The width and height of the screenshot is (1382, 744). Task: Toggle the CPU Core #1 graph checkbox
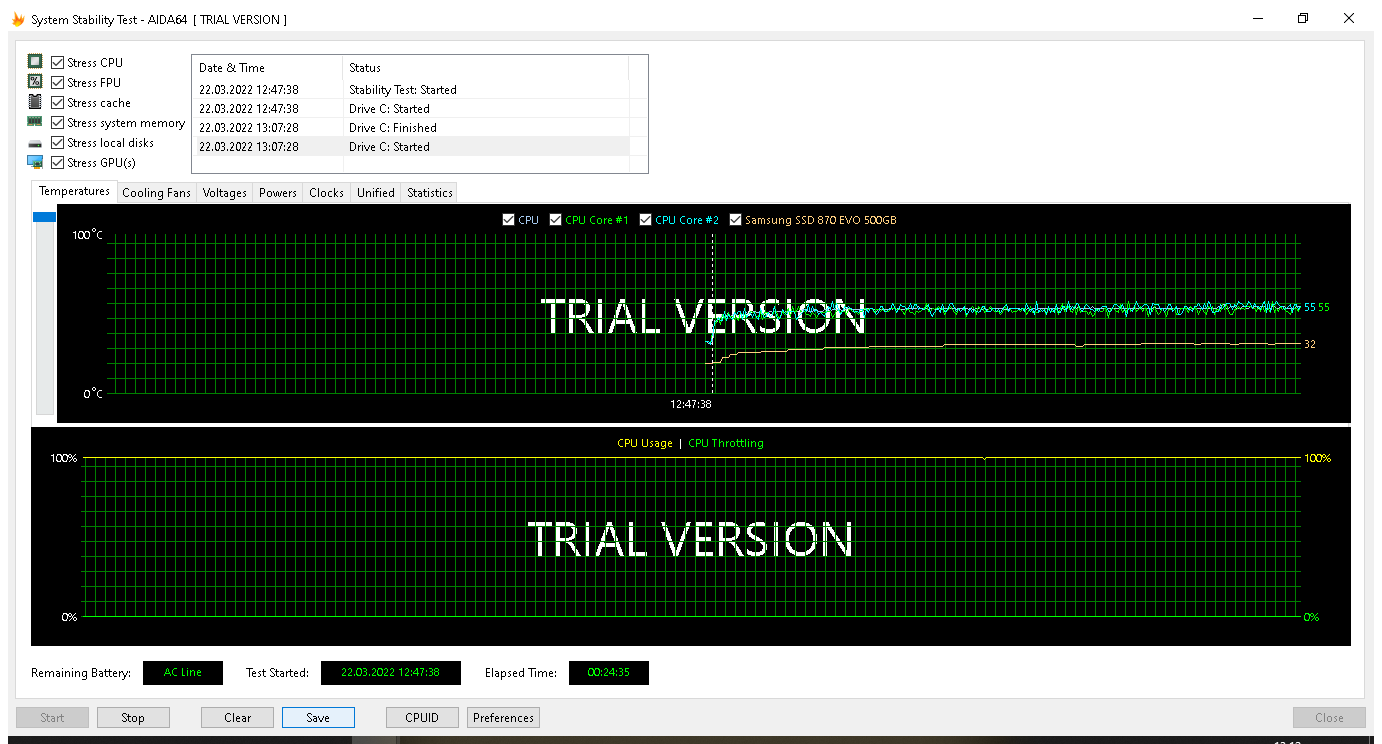click(x=556, y=220)
